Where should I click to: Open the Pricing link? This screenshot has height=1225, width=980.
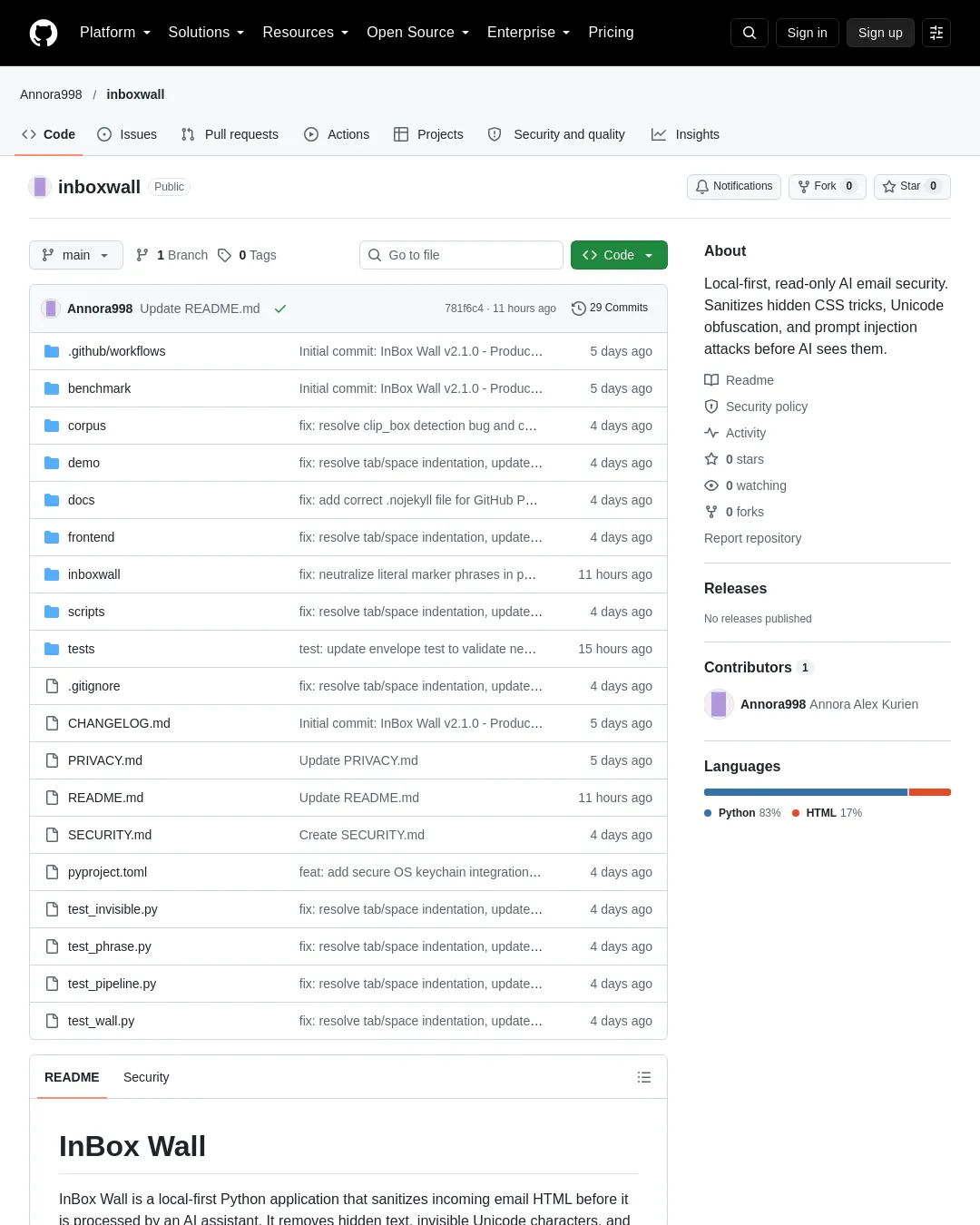pyautogui.click(x=611, y=33)
